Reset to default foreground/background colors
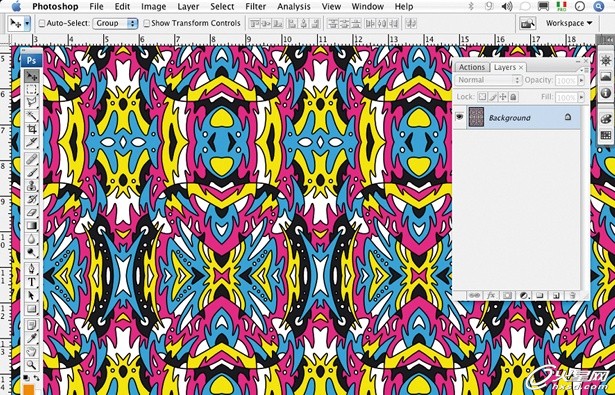Screen dimensions: 615x395 click(26, 379)
